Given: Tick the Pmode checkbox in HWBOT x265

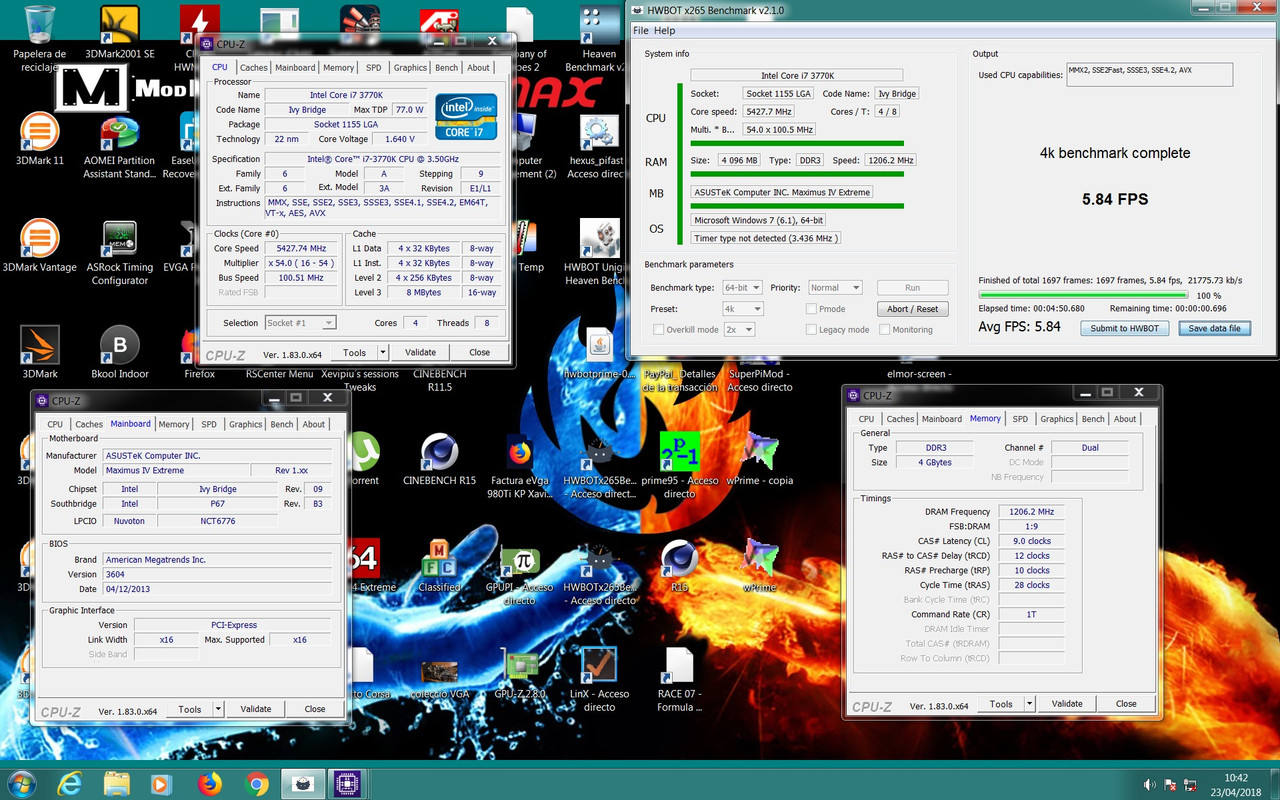Looking at the screenshot, I should (811, 309).
